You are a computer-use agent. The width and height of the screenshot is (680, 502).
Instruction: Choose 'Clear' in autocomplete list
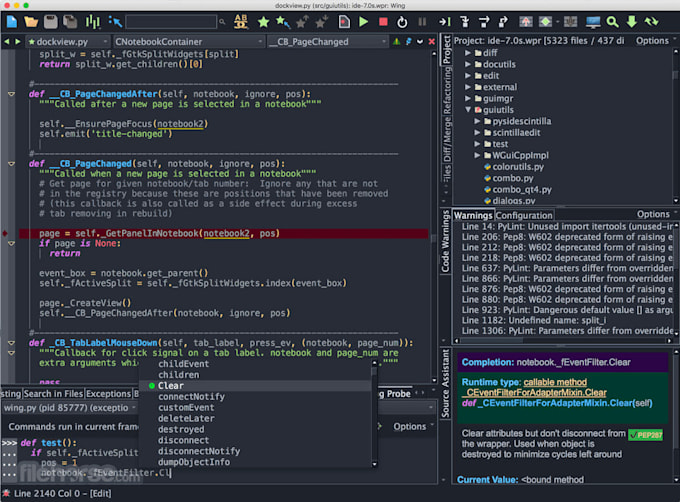point(170,385)
